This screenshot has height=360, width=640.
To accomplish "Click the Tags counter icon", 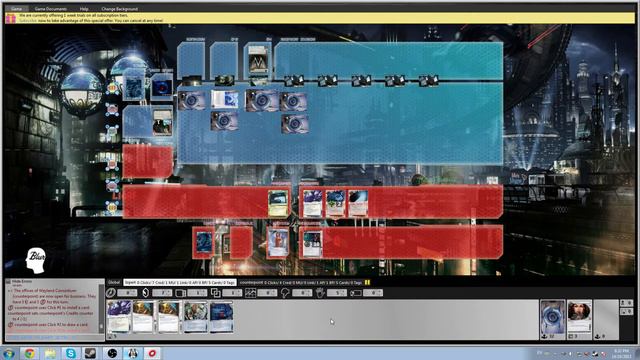I will [356, 293].
